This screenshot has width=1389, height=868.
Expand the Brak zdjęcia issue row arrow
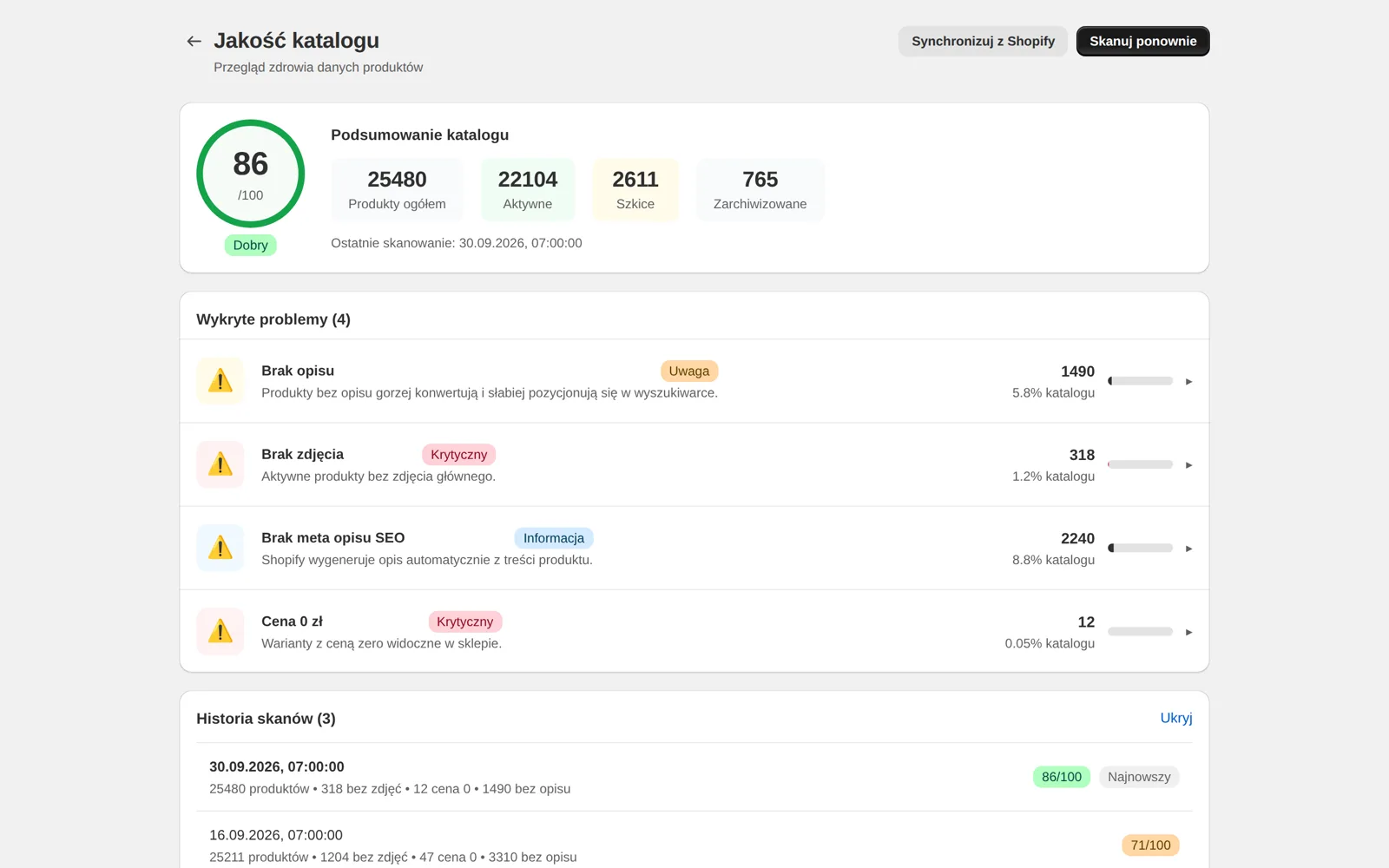[x=1188, y=464]
